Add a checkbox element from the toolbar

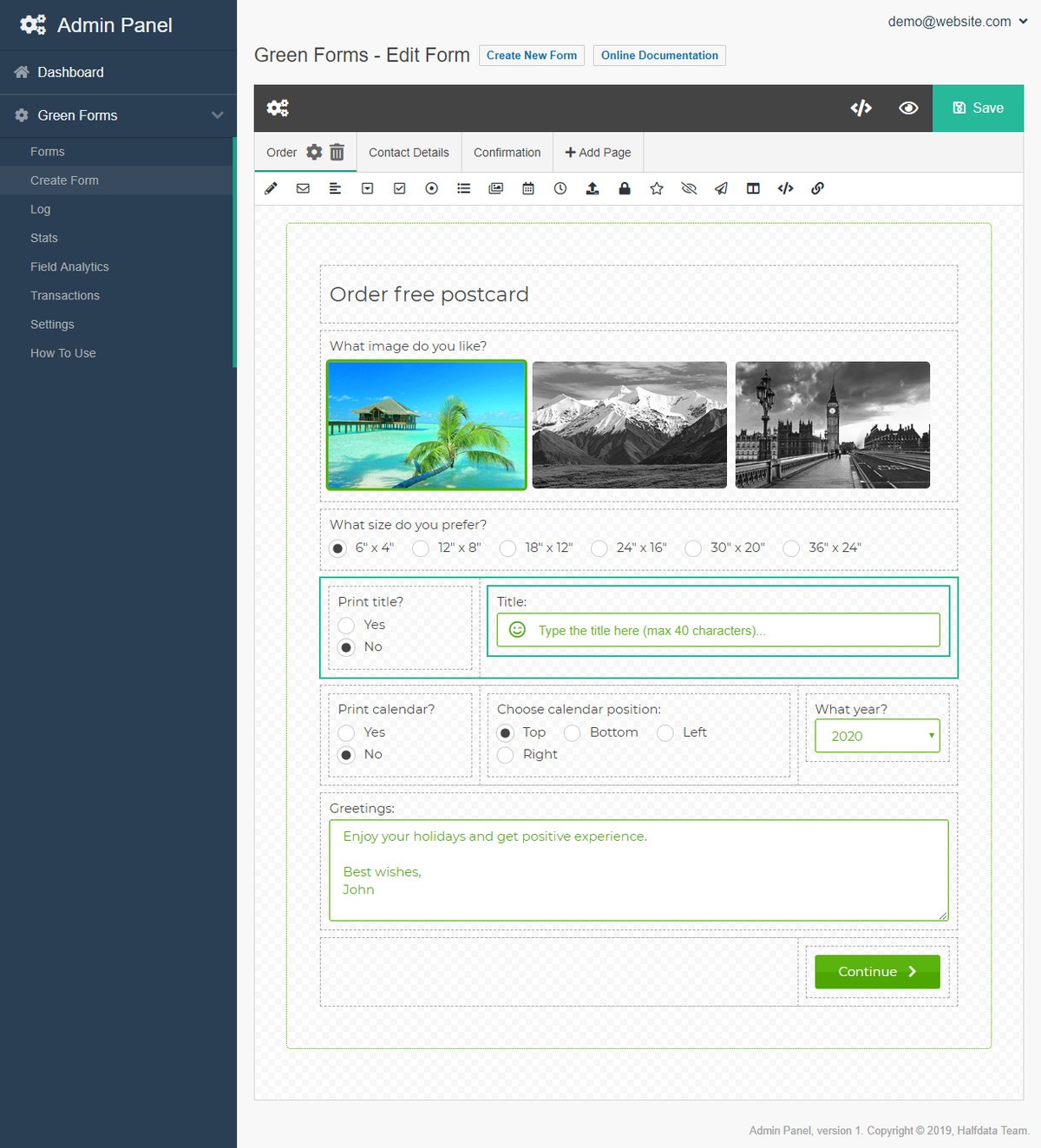pos(399,188)
